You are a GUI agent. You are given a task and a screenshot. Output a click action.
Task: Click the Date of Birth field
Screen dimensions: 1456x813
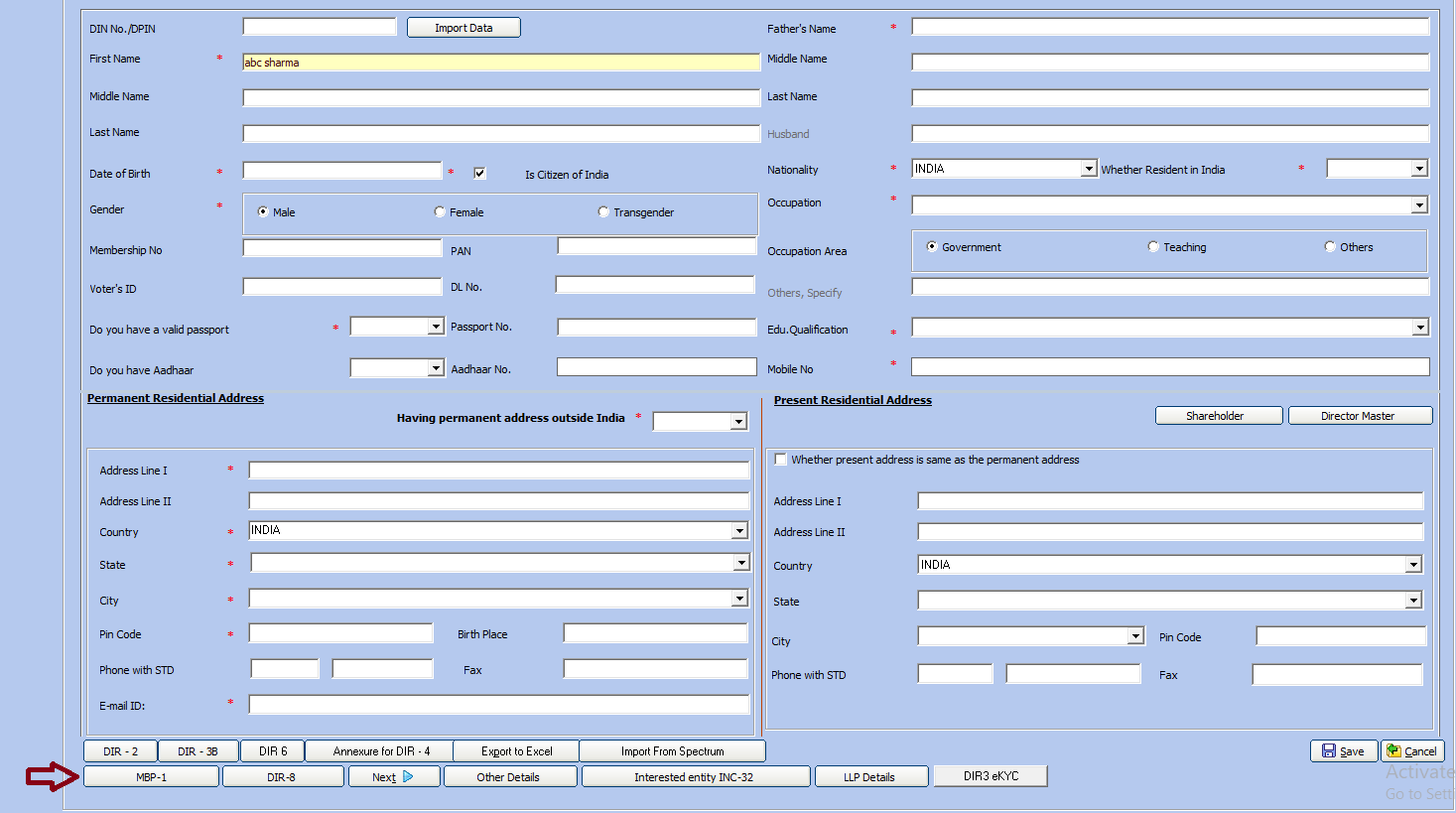click(342, 171)
